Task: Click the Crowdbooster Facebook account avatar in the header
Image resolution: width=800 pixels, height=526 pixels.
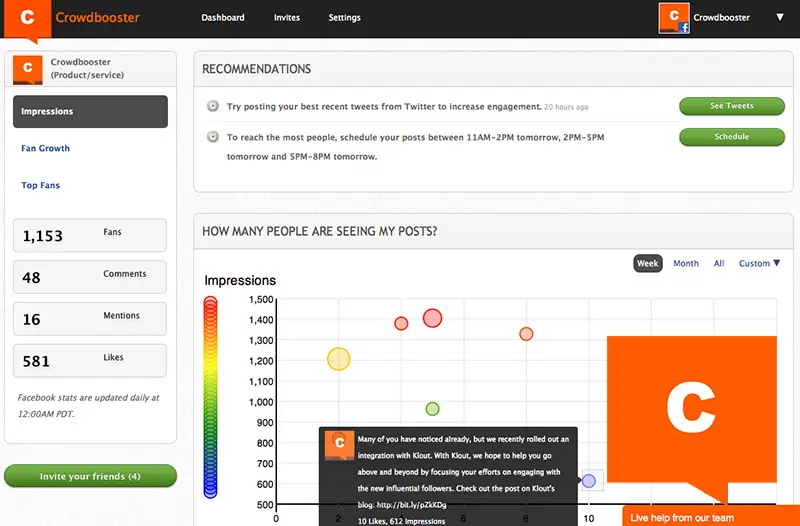Action: (x=674, y=18)
